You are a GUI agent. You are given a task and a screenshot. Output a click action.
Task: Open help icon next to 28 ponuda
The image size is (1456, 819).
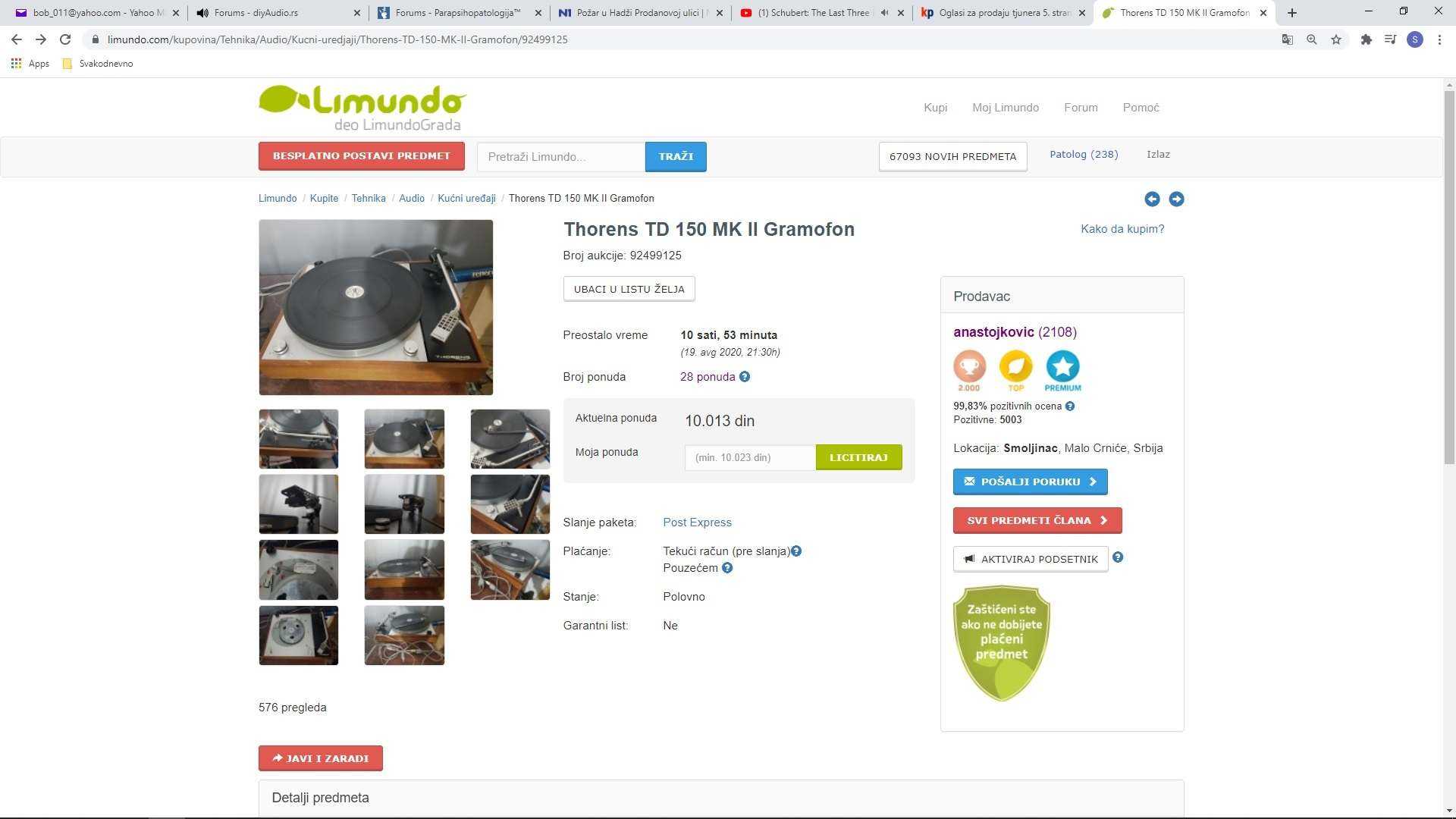(x=745, y=377)
